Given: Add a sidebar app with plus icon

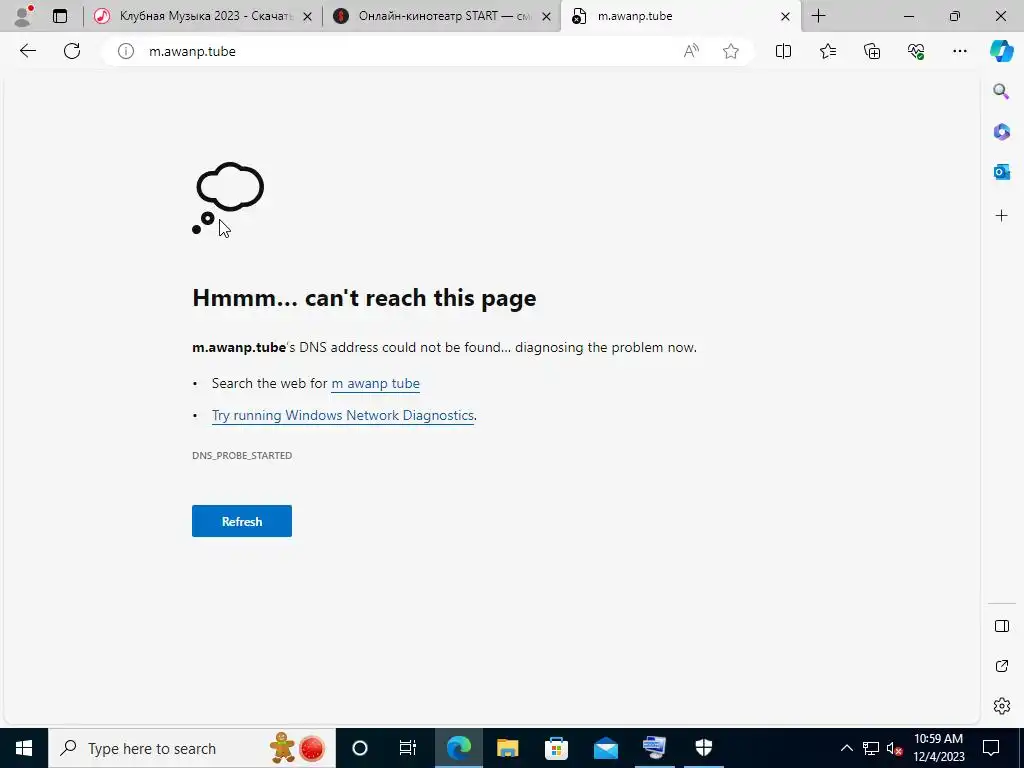Looking at the screenshot, I should pyautogui.click(x=1001, y=216).
